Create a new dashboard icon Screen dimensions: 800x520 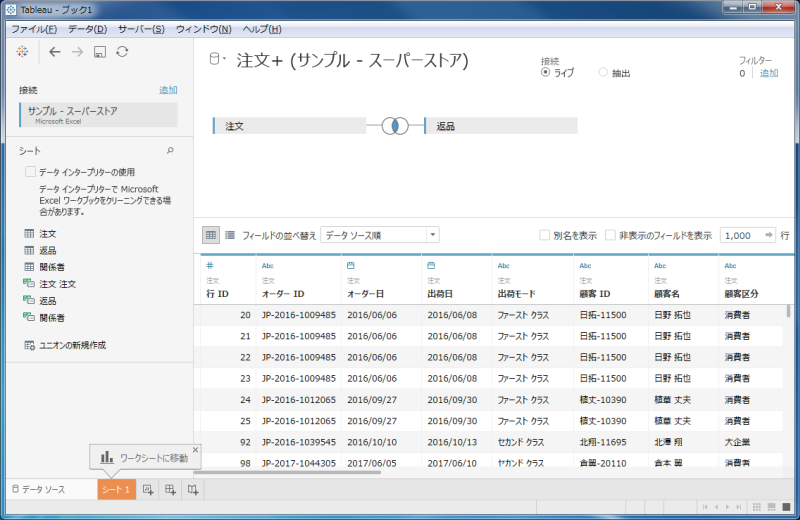pos(170,490)
